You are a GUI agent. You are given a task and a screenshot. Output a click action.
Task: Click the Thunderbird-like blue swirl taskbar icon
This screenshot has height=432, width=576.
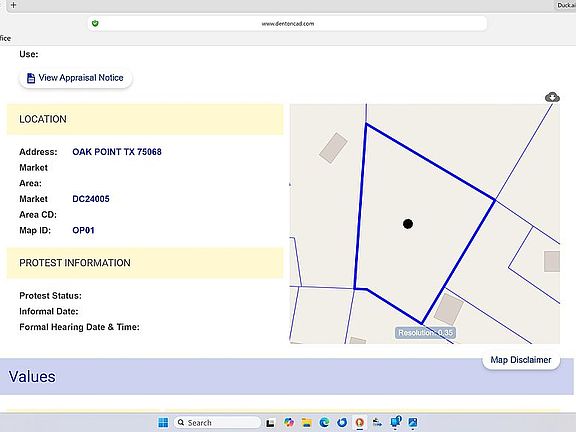coord(342,422)
